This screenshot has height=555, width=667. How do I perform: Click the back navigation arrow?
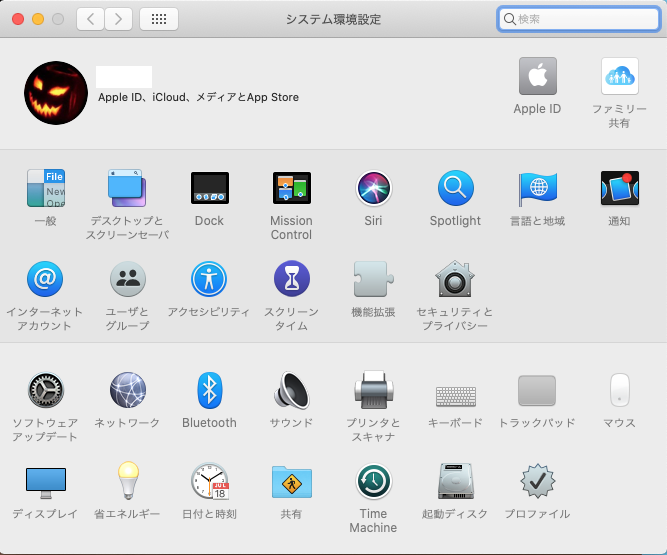(x=90, y=19)
